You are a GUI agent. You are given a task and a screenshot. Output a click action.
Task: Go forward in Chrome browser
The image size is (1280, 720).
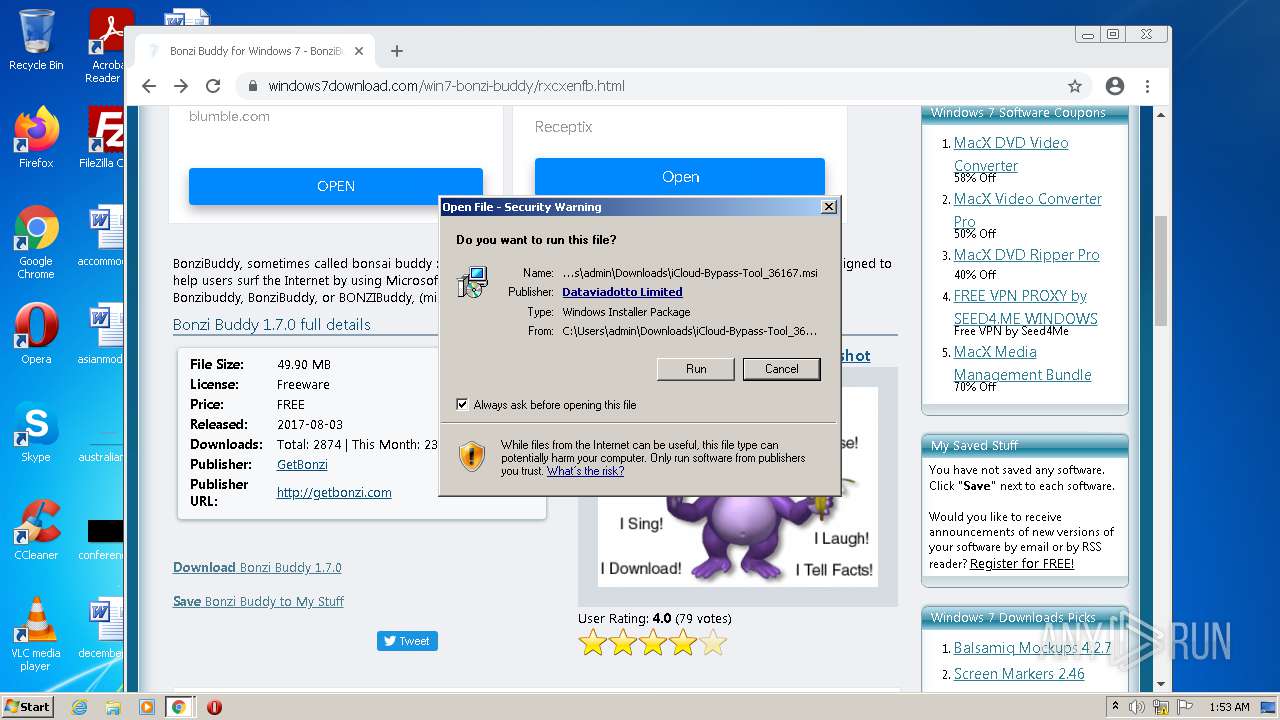pyautogui.click(x=181, y=86)
